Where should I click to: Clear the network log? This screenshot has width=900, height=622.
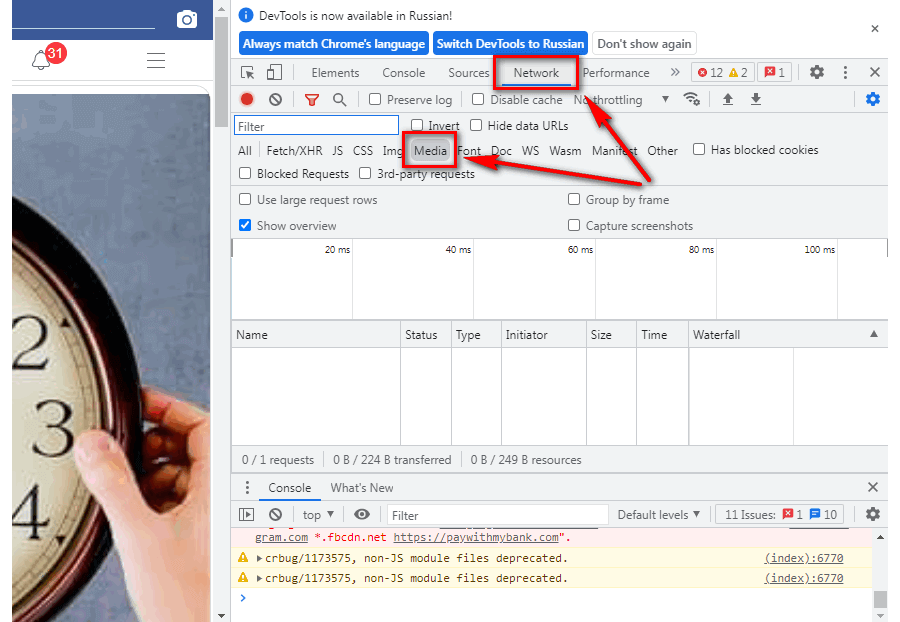(275, 99)
